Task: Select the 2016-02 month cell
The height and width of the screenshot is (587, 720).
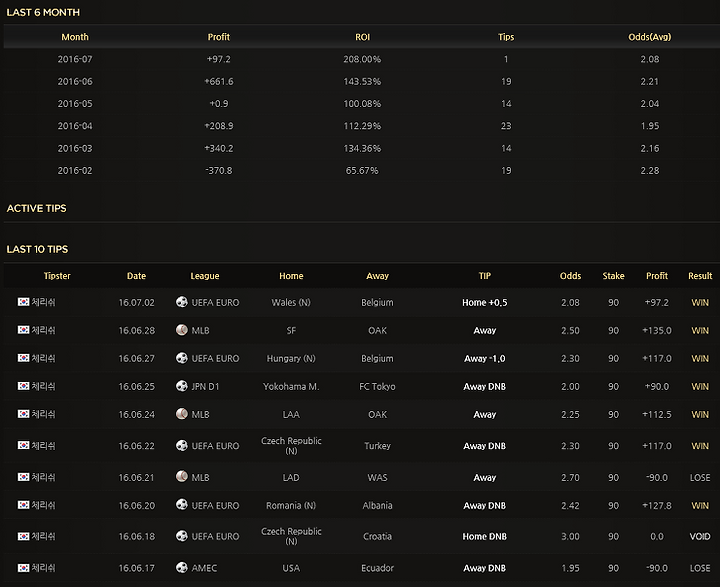Action: coord(75,170)
